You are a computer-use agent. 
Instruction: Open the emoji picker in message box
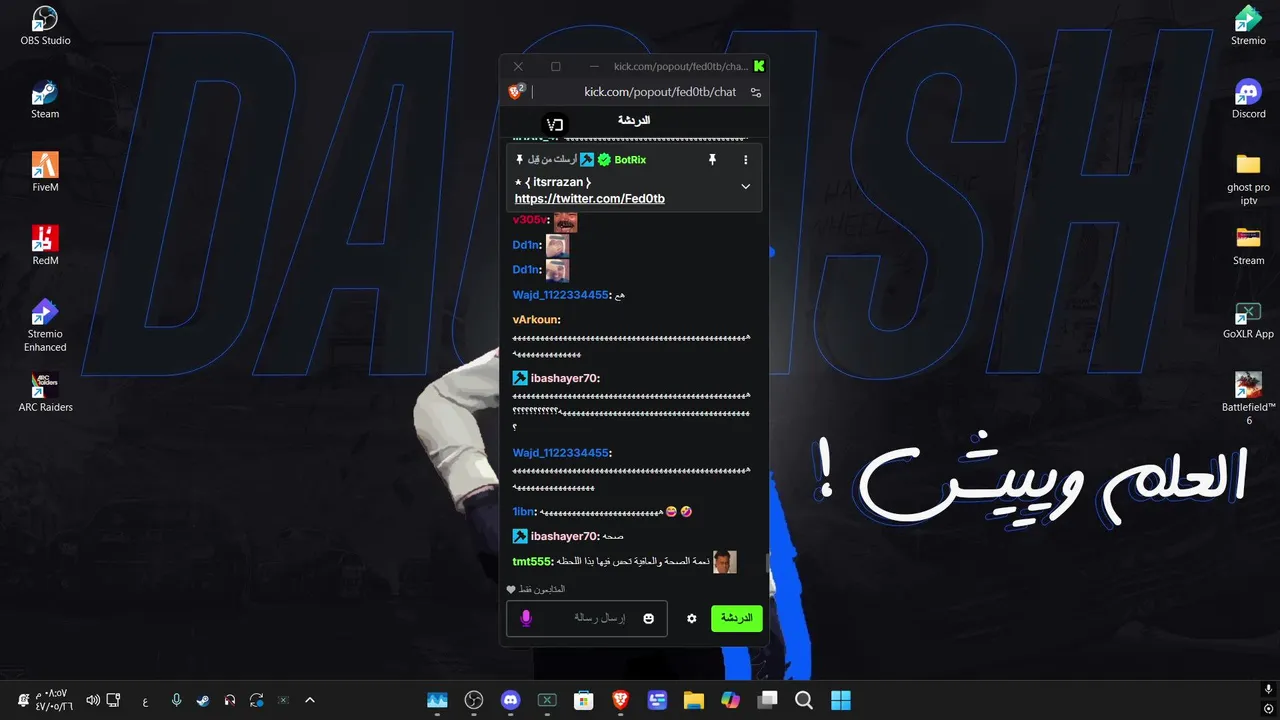[648, 619]
